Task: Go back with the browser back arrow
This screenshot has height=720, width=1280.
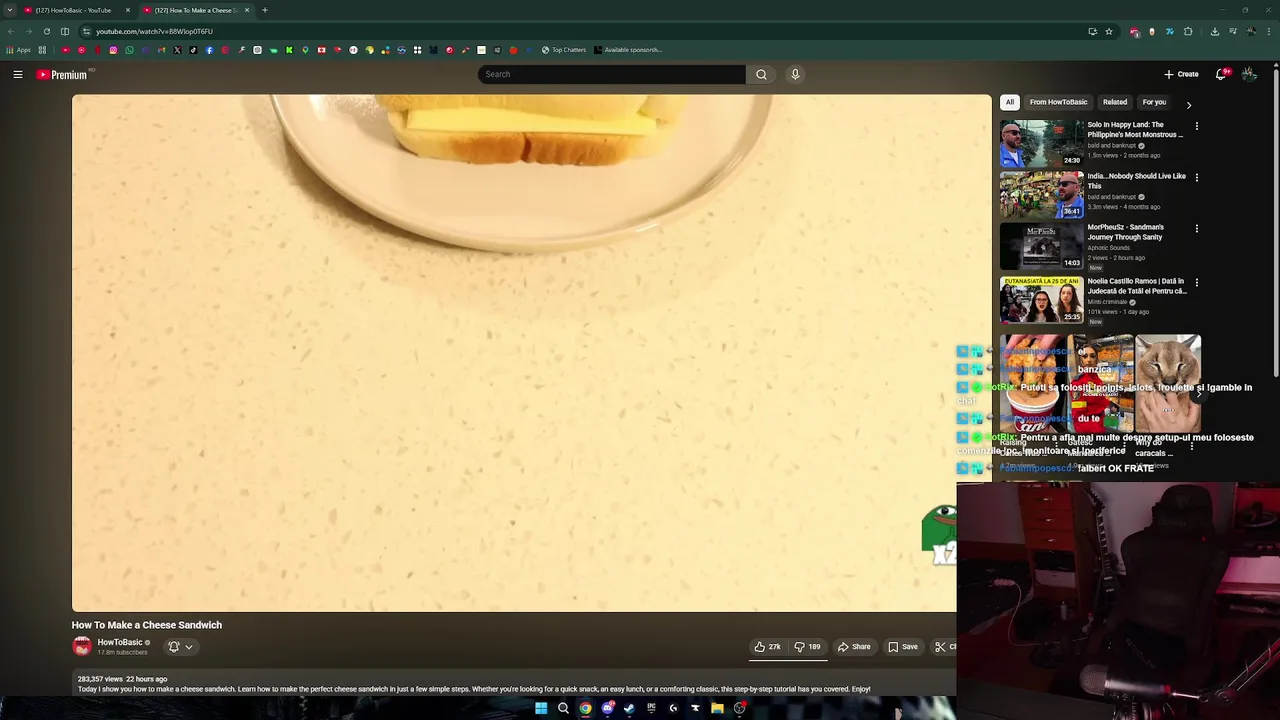Action: click(x=10, y=31)
